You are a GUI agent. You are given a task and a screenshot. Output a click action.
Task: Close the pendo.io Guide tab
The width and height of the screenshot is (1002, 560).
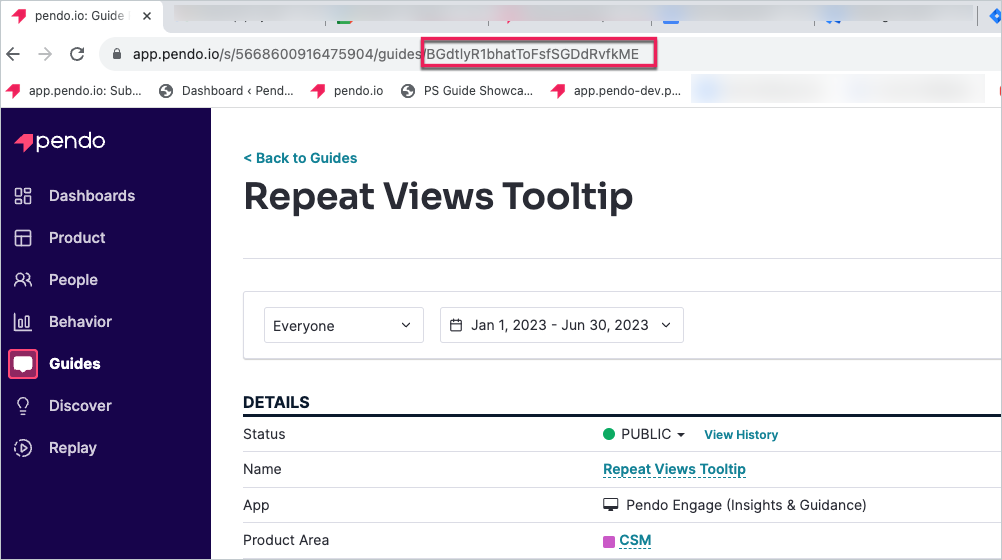pos(147,16)
